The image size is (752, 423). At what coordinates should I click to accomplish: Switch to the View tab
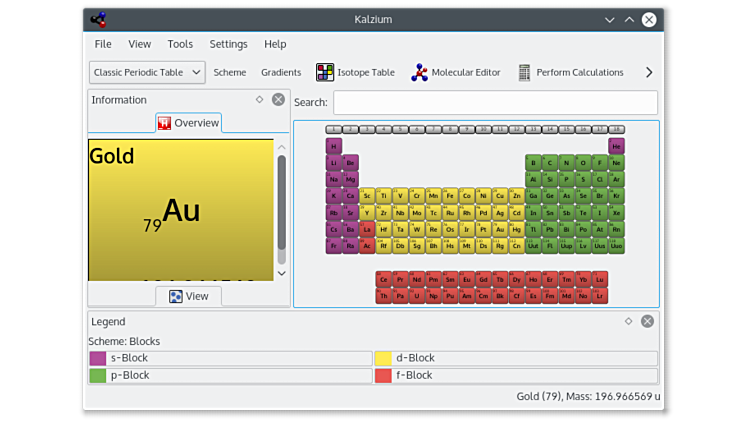tap(188, 296)
